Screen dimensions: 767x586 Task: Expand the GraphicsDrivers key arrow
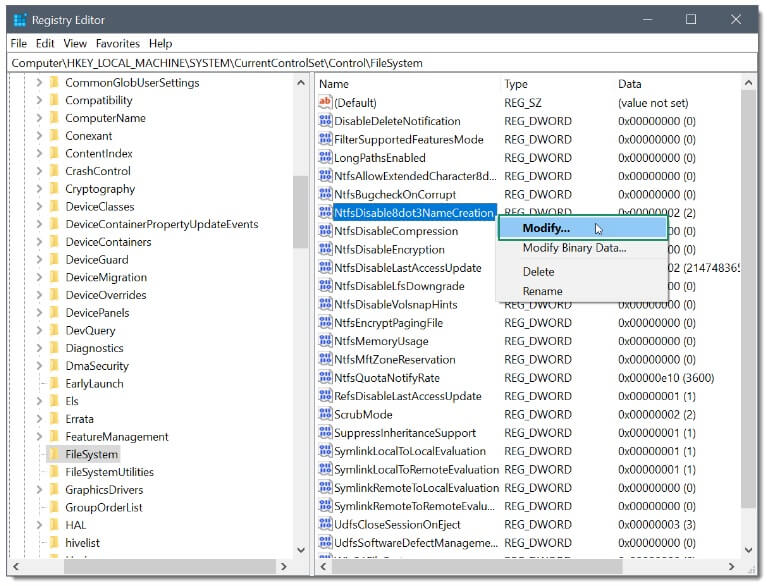39,490
